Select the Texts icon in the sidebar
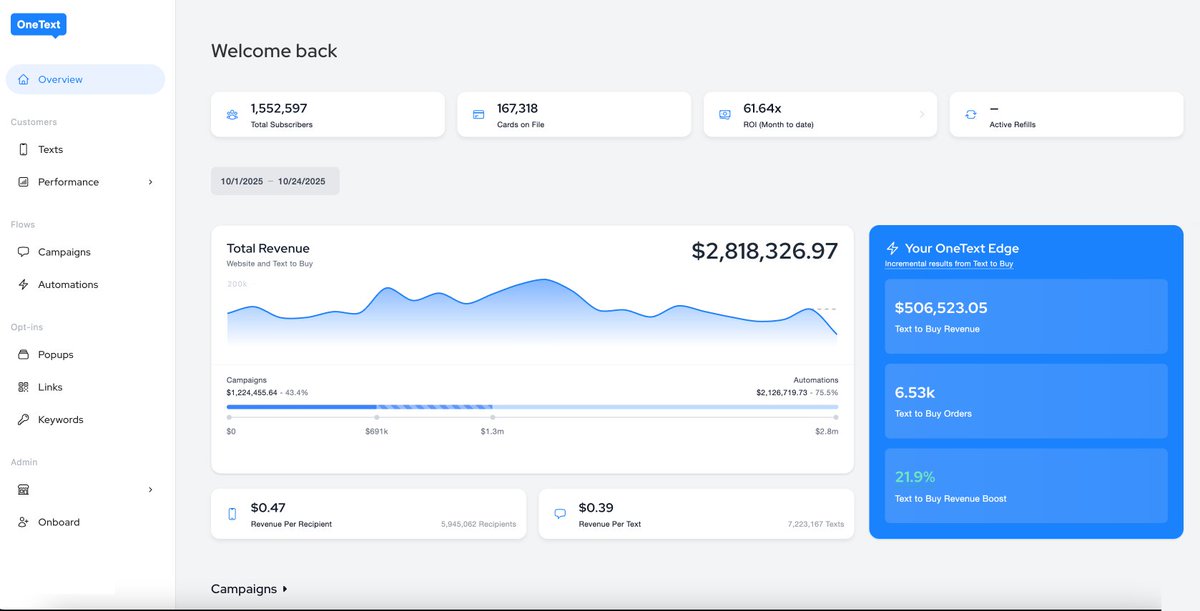The height and width of the screenshot is (611, 1200). coord(22,149)
